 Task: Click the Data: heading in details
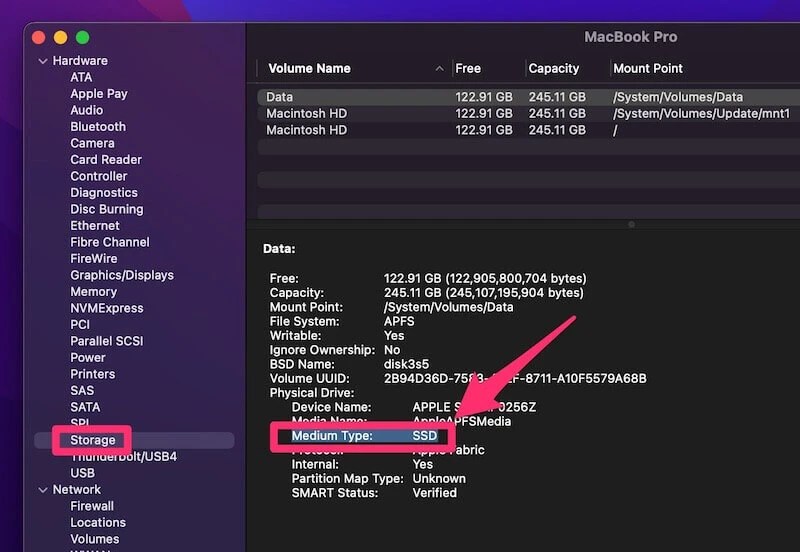point(279,249)
